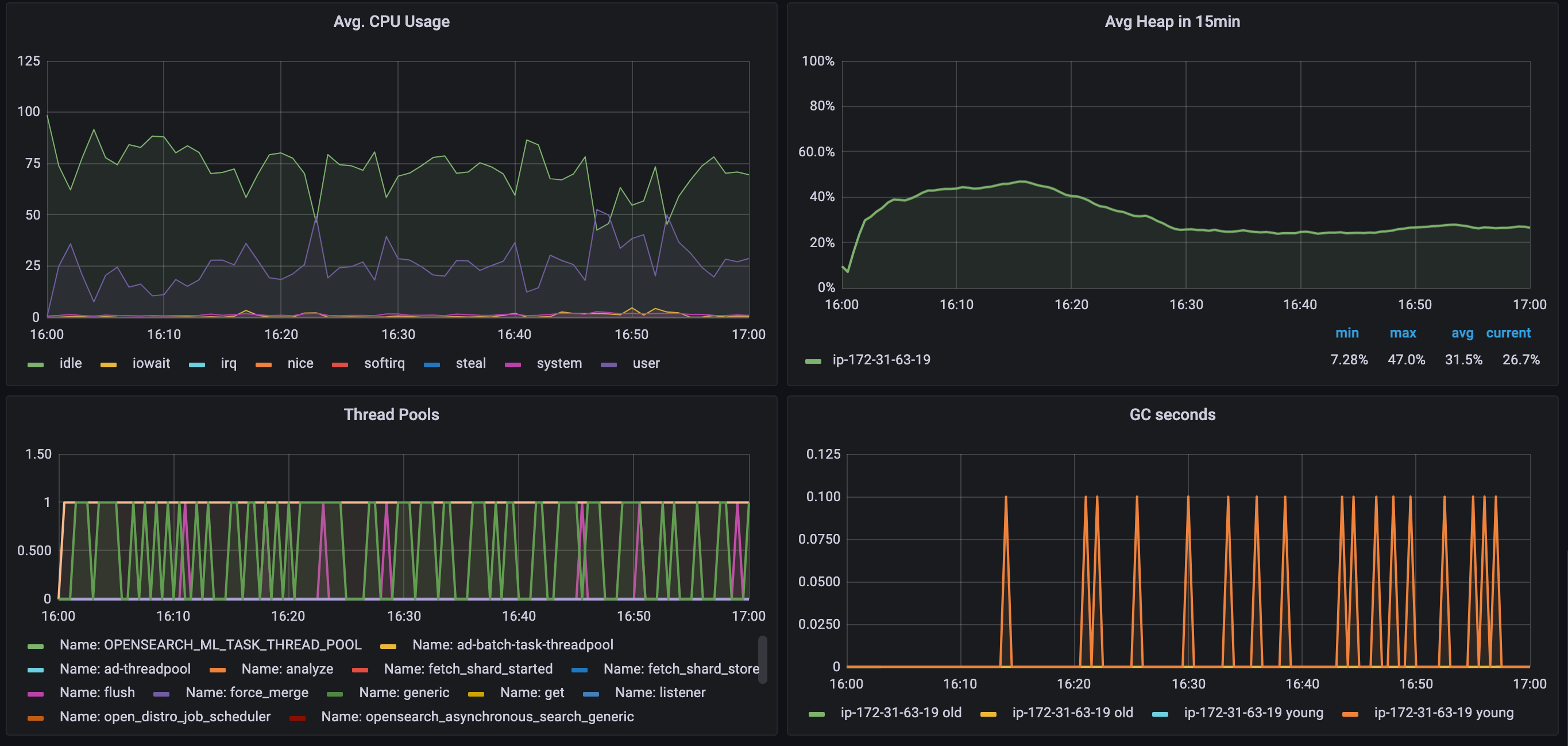Image resolution: width=1568 pixels, height=746 pixels.
Task: Toggle the orange young GC series legend
Action: 1443,713
